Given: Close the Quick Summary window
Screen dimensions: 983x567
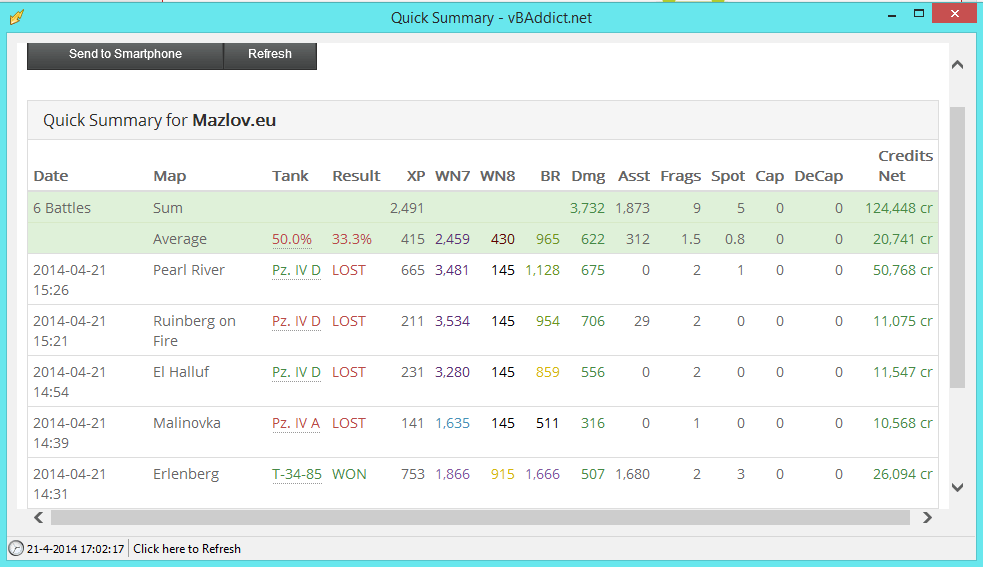Looking at the screenshot, I should (954, 14).
